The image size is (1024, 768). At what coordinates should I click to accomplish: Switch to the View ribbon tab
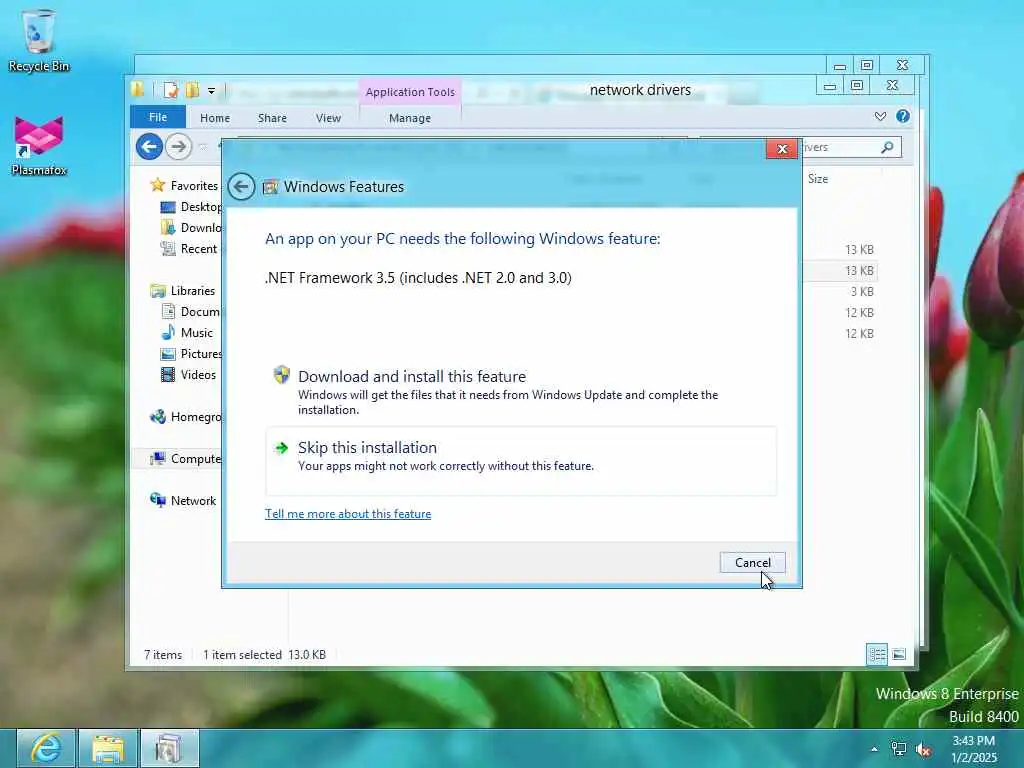(328, 118)
